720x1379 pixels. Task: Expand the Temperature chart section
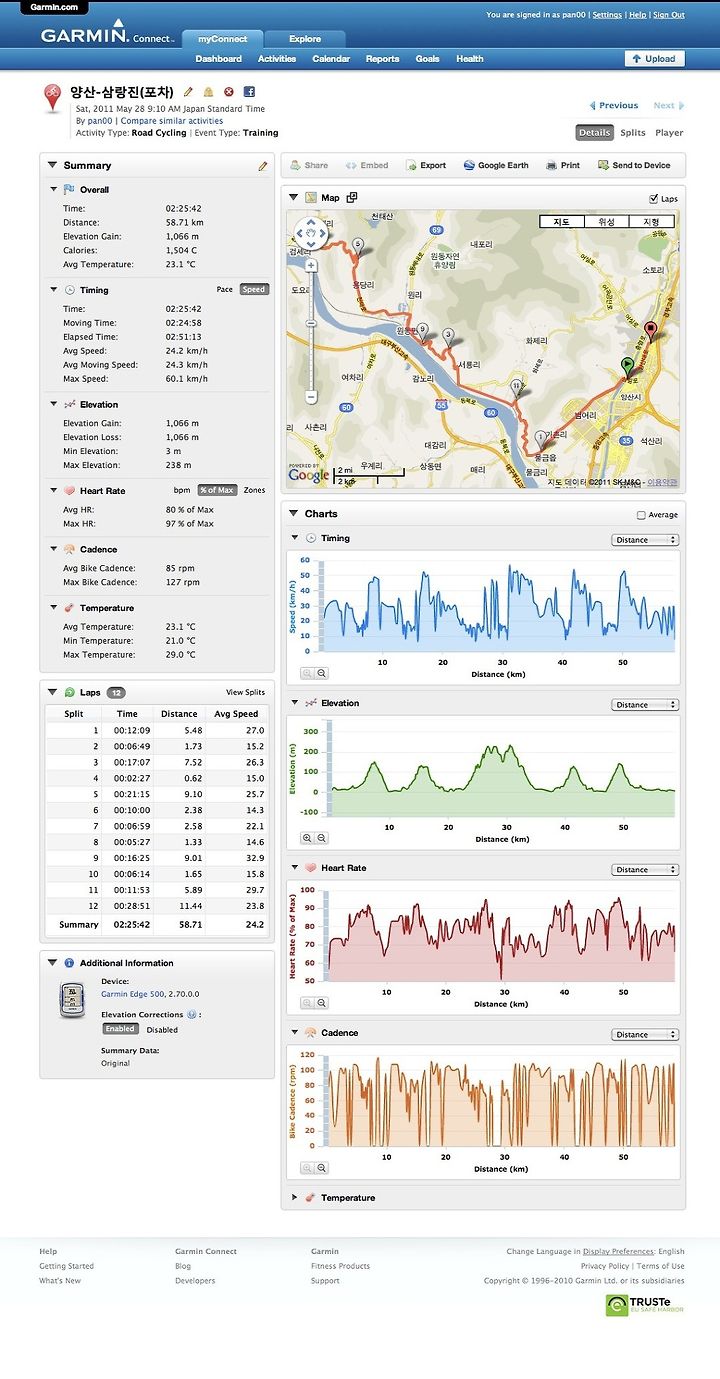point(294,1198)
